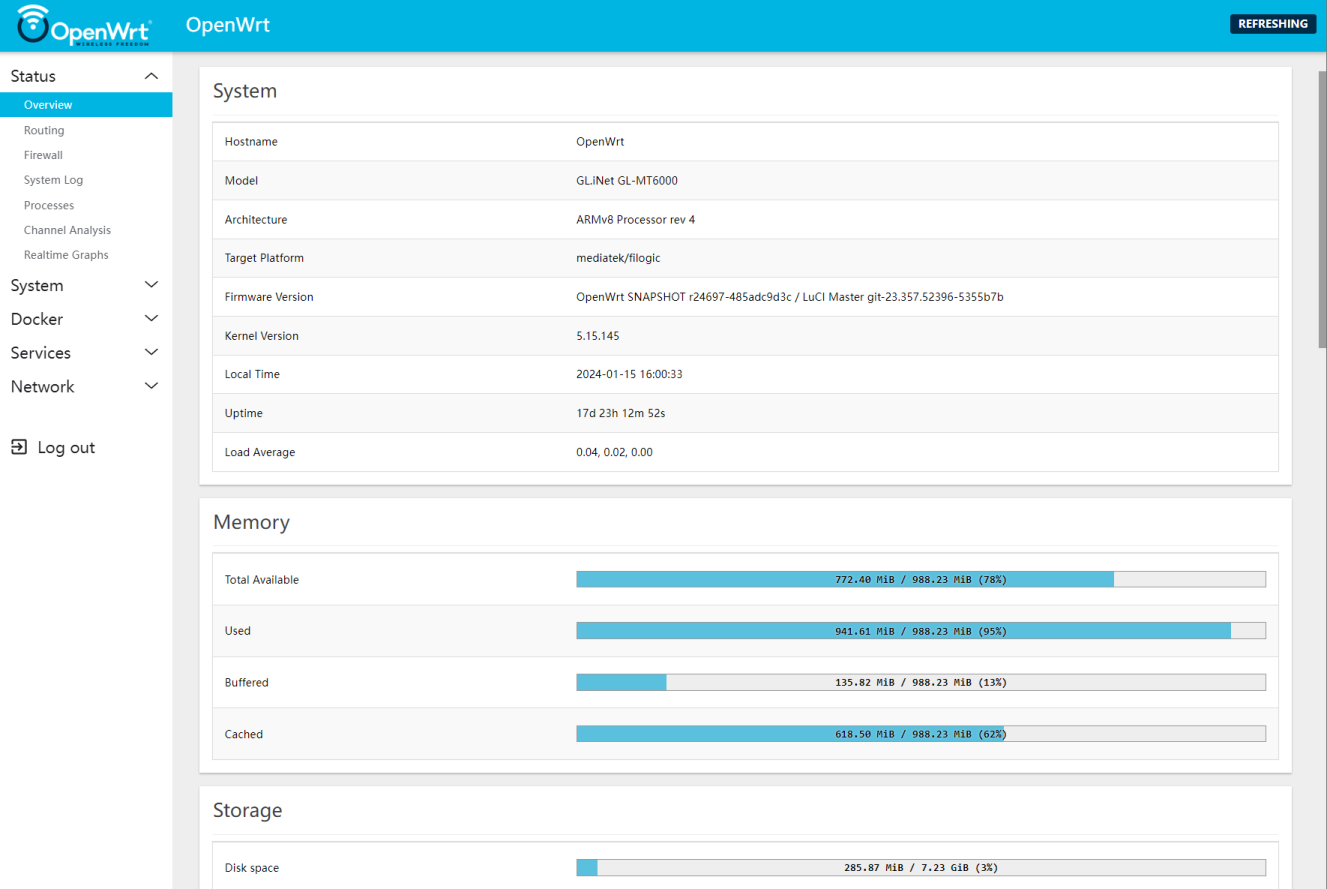Expand the System menu chevron
This screenshot has width=1327, height=889.
151,285
